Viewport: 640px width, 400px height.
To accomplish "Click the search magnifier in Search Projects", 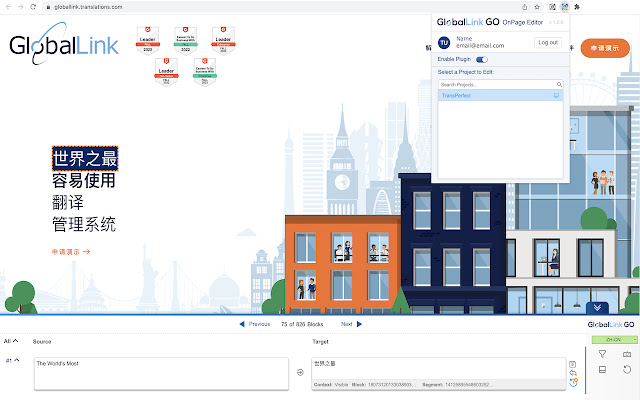I will pos(559,84).
